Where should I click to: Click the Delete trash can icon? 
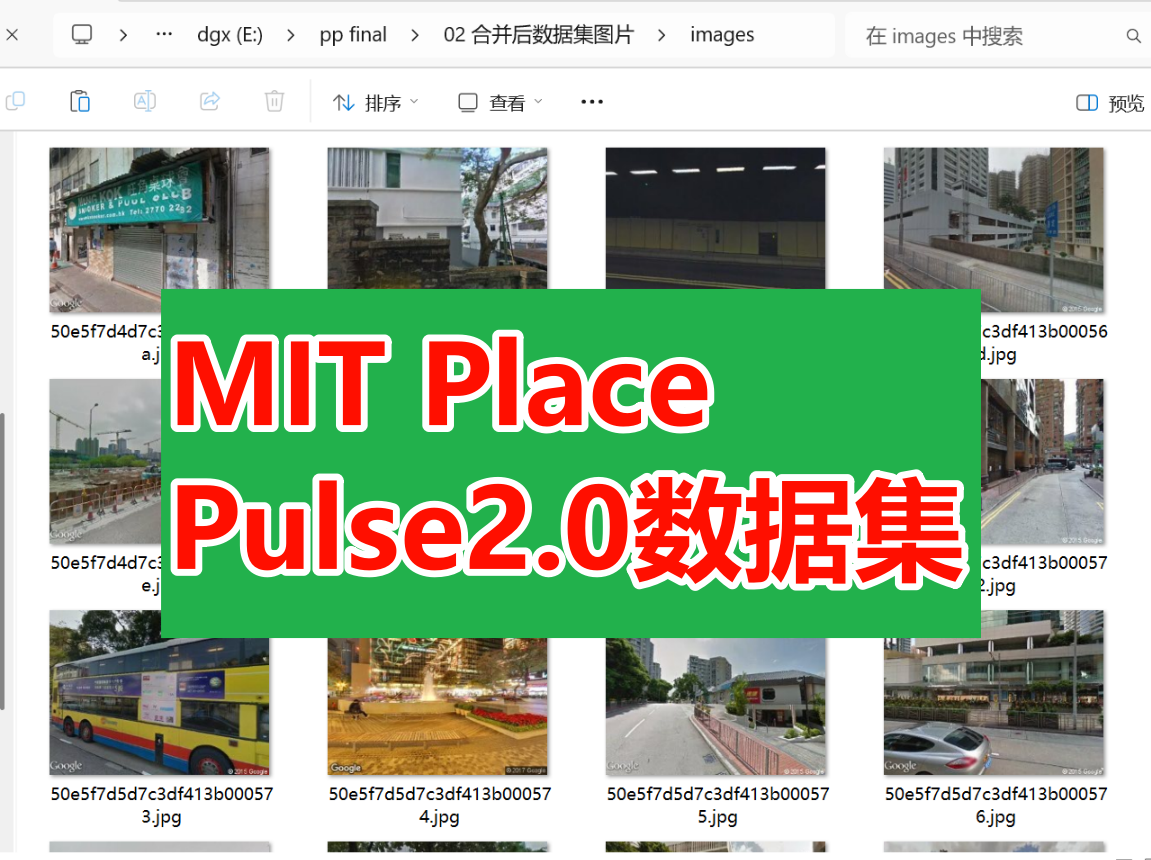[275, 101]
